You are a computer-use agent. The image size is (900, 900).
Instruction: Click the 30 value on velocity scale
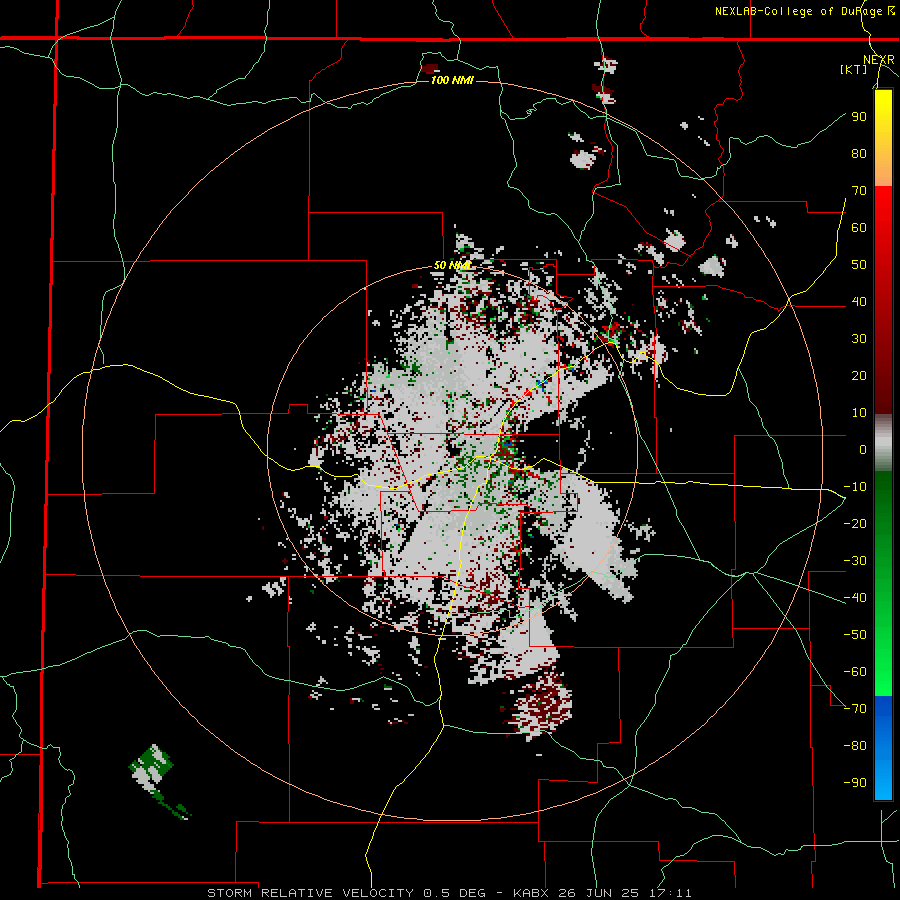859,339
